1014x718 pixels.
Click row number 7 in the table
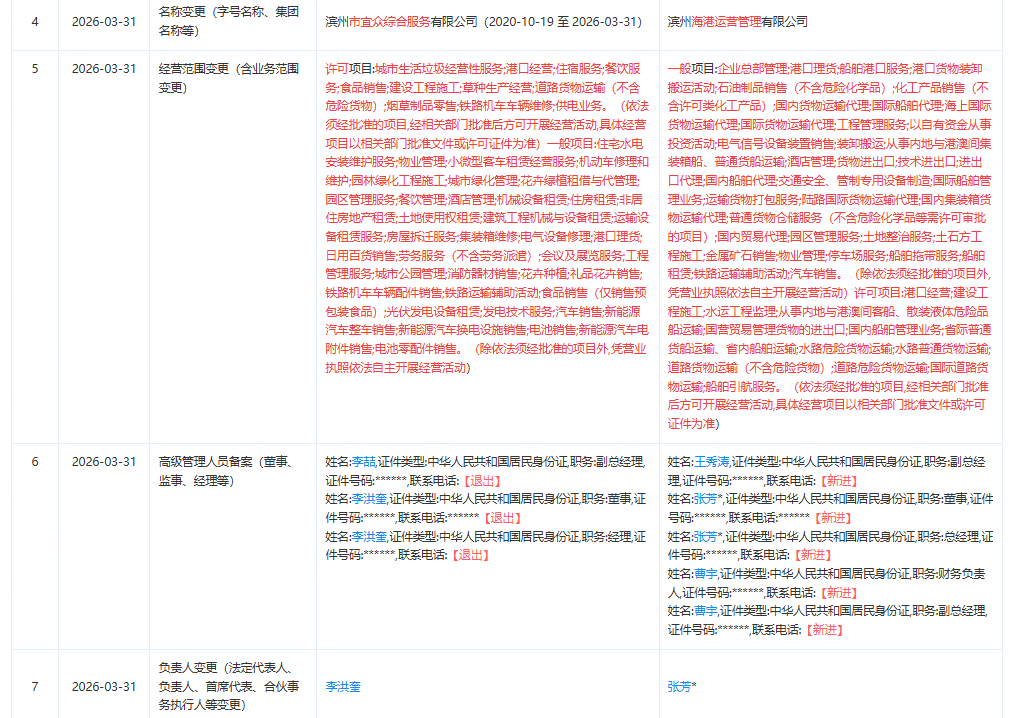[x=35, y=687]
